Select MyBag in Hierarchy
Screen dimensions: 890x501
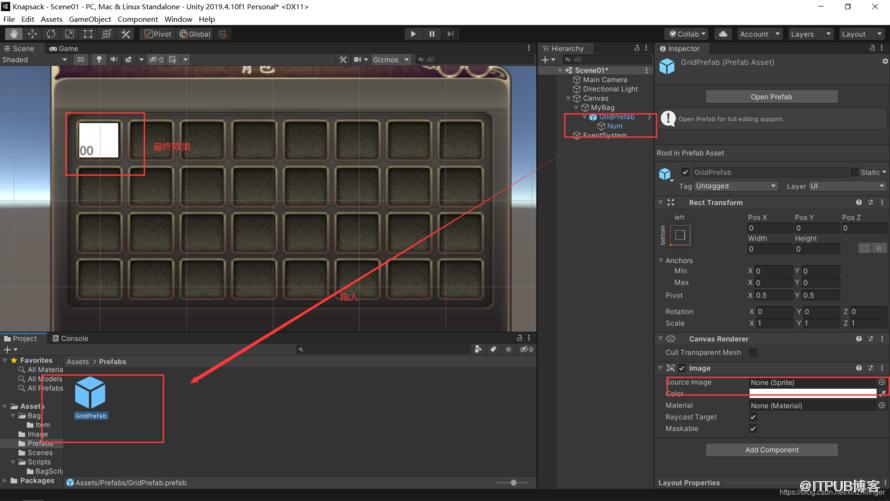point(602,108)
